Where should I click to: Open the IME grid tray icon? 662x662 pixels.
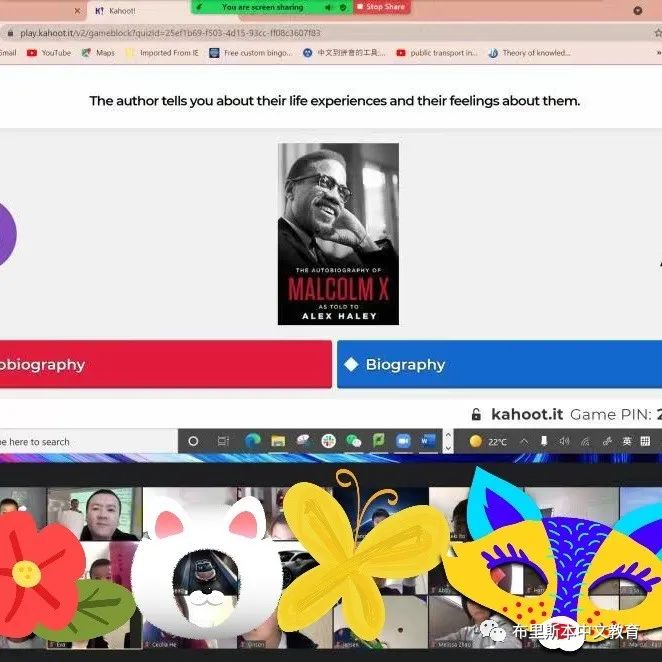(x=645, y=442)
